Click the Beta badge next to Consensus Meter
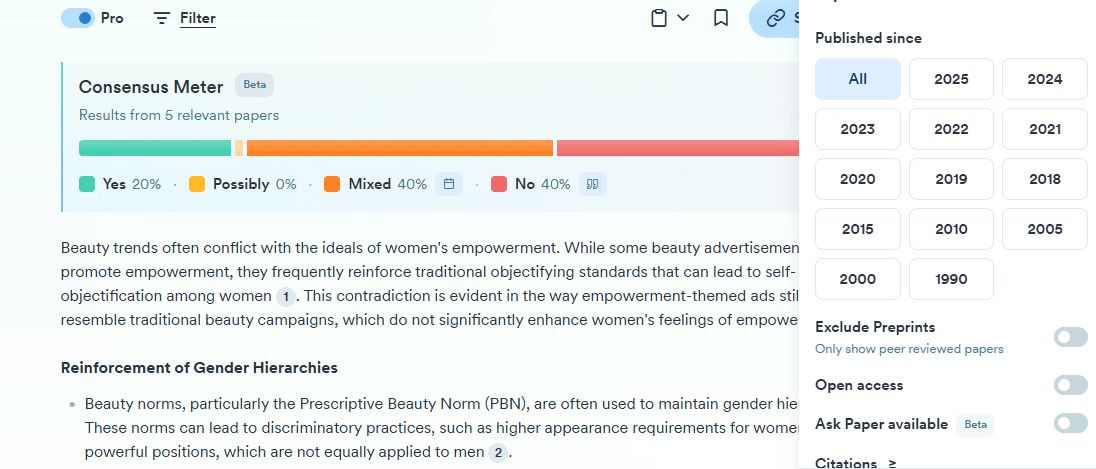 254,85
